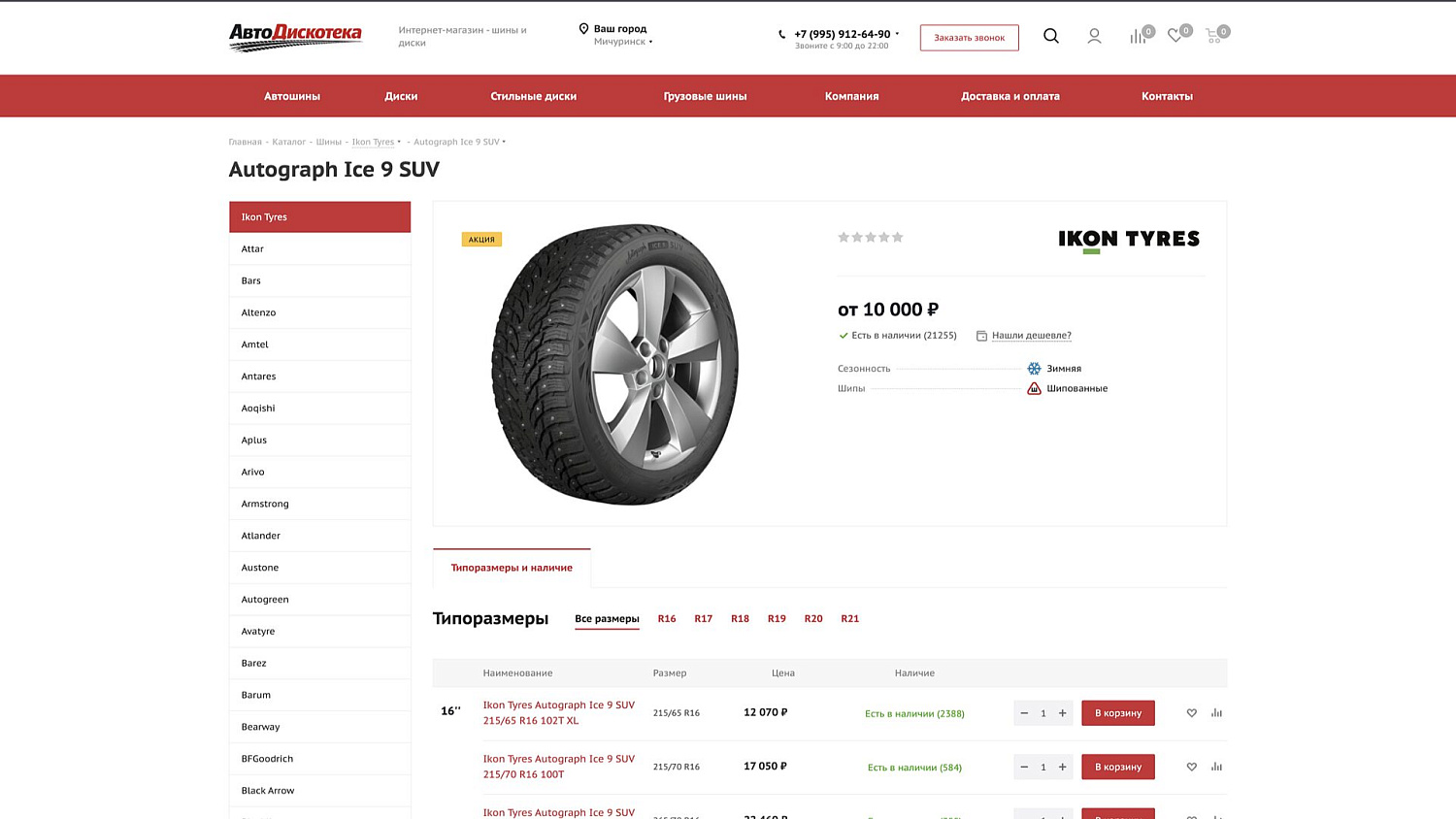Screen dimensions: 1456x819
Task: Add 215/65 R16 tire to favorites heart
Action: pos(1191,713)
